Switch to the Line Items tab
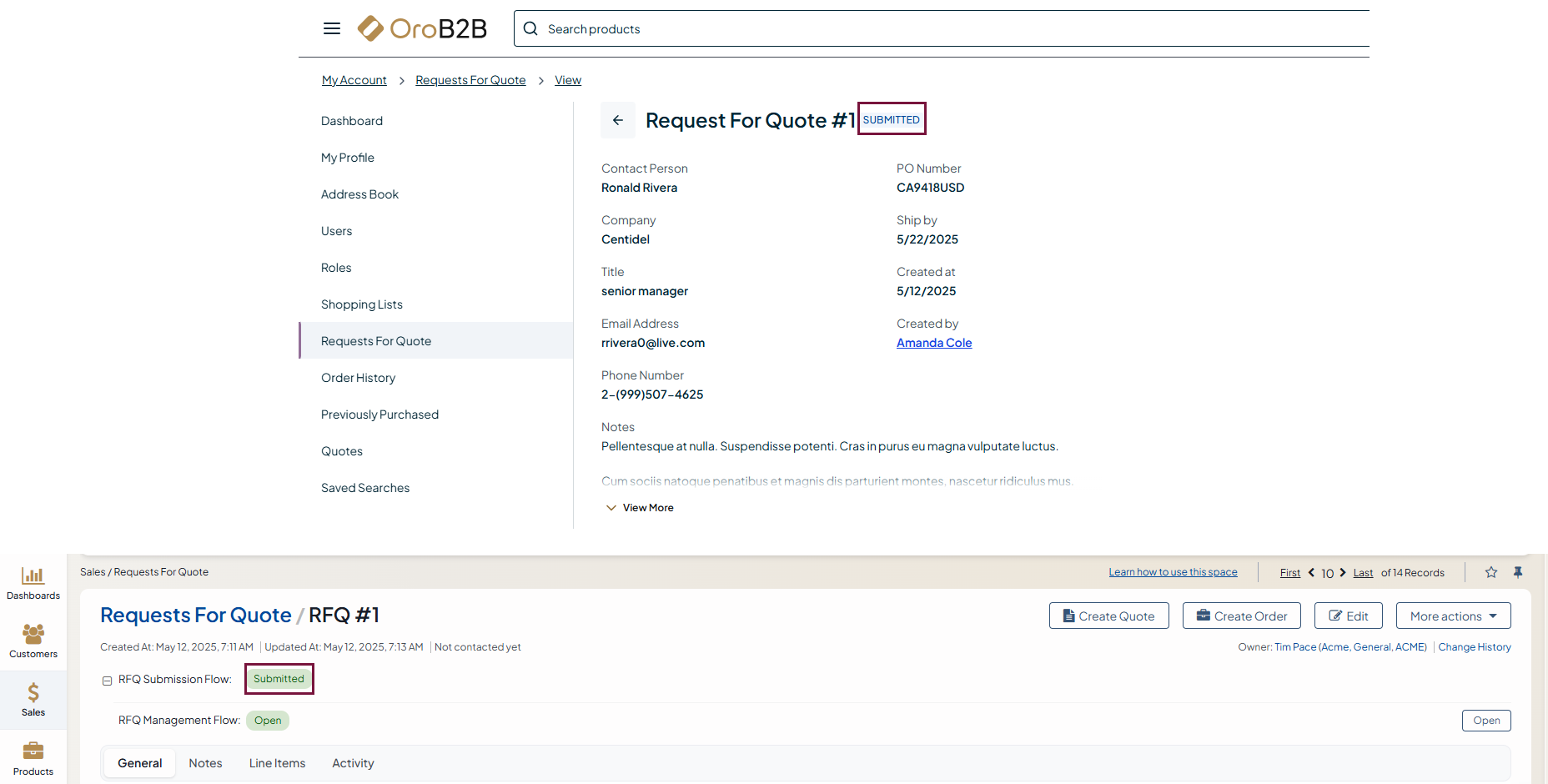The image size is (1548, 784). (277, 763)
